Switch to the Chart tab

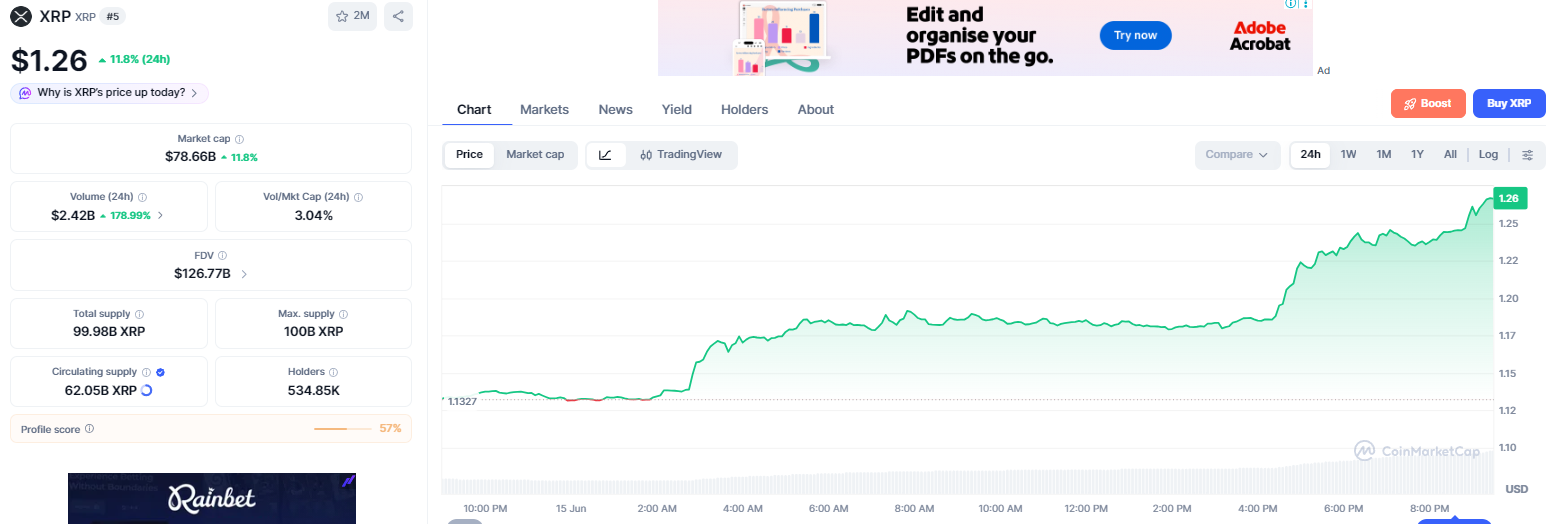point(474,109)
